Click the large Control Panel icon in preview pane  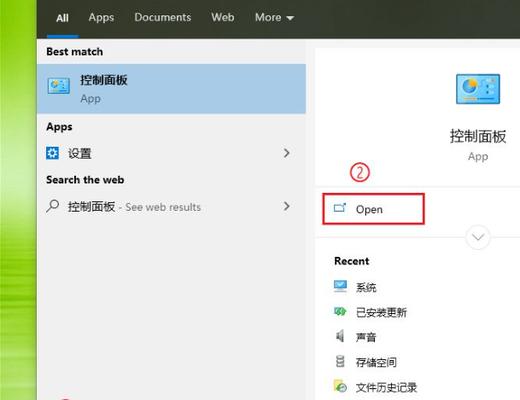tap(478, 89)
